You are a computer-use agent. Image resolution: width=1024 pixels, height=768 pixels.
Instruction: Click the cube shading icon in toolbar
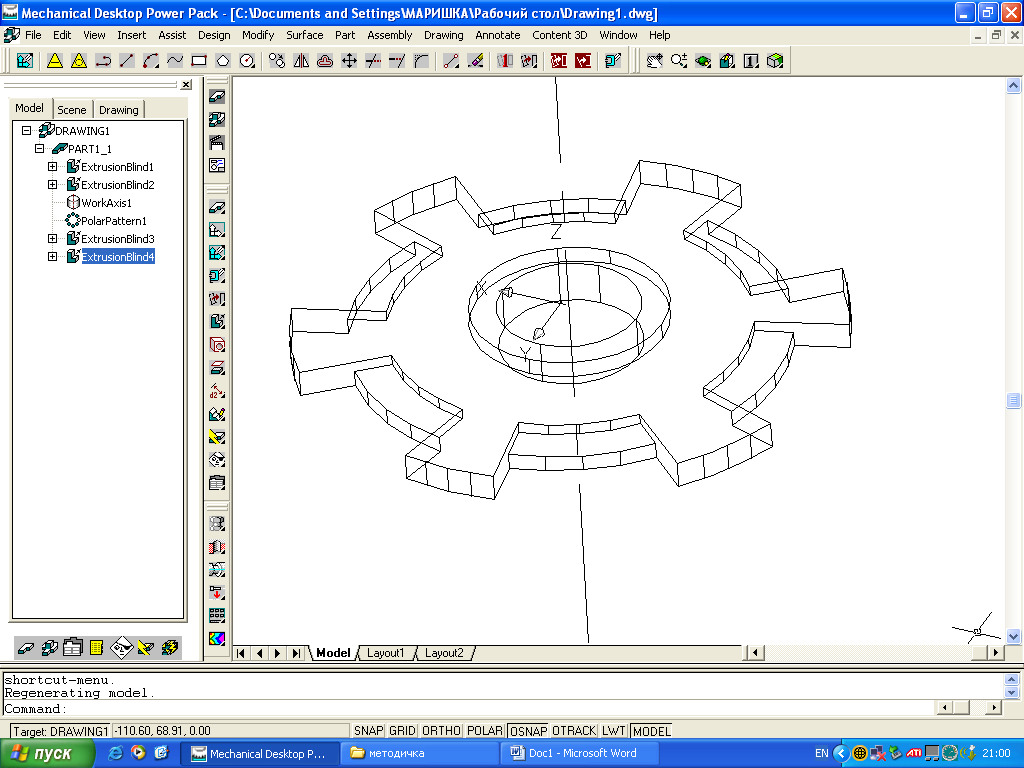[x=775, y=61]
